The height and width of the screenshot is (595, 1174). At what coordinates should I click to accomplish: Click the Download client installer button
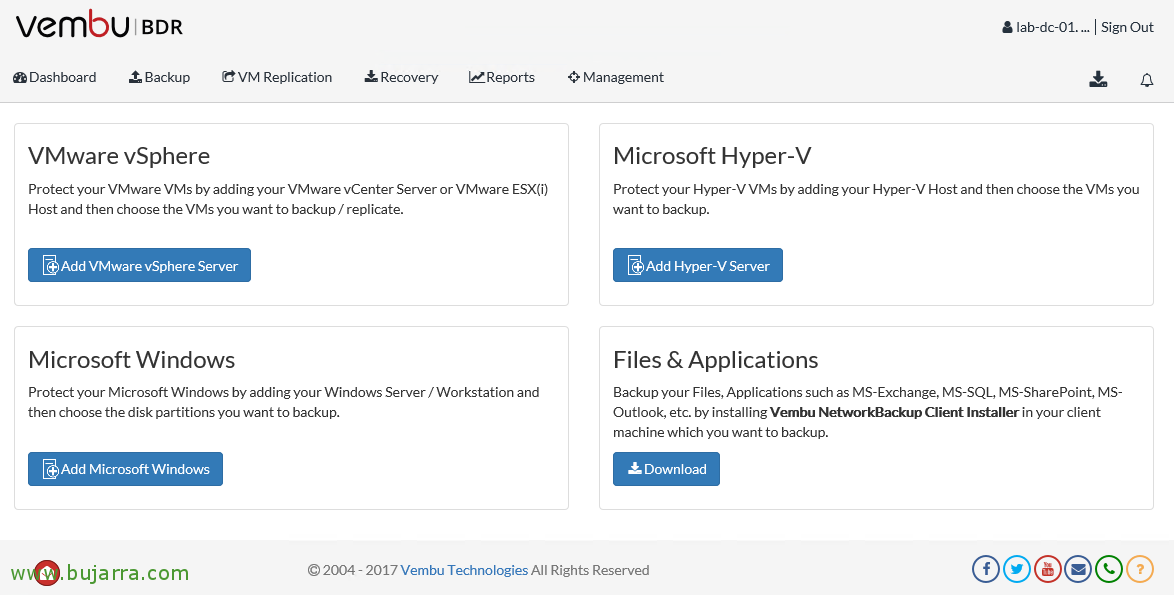666,469
